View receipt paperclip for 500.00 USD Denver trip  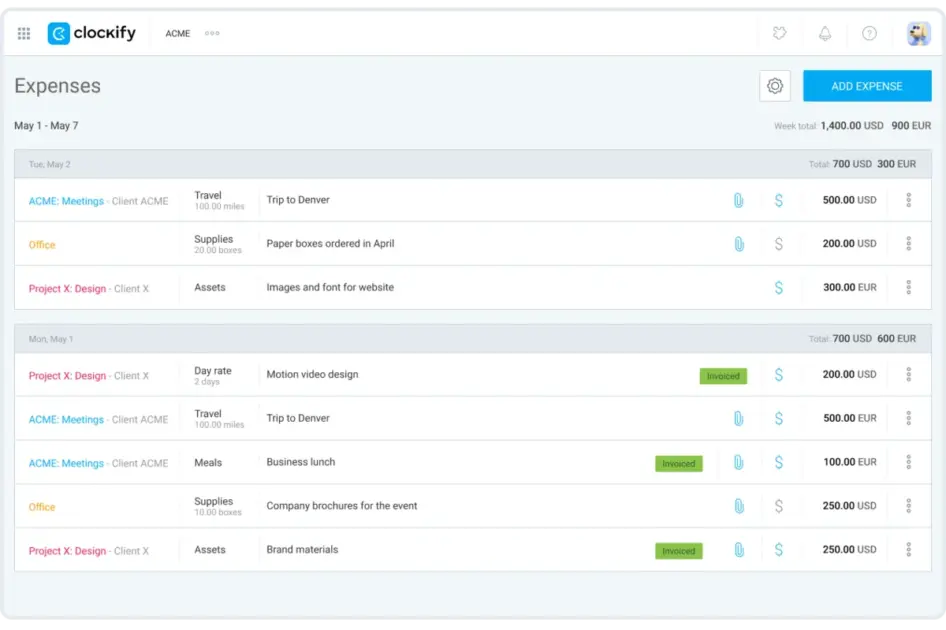[x=738, y=200]
